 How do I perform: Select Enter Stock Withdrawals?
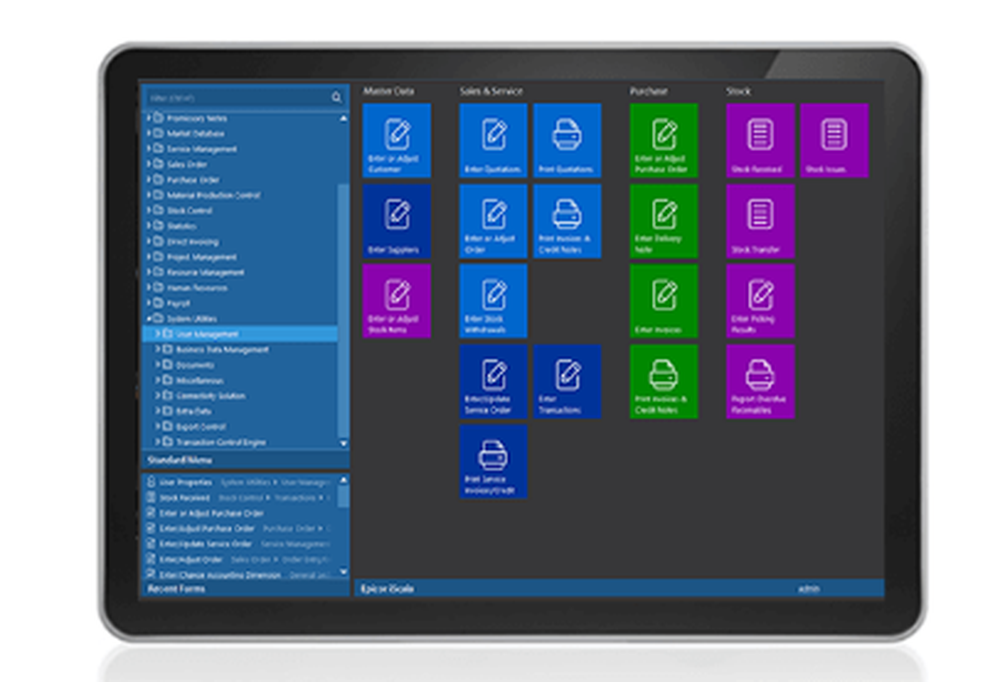492,300
